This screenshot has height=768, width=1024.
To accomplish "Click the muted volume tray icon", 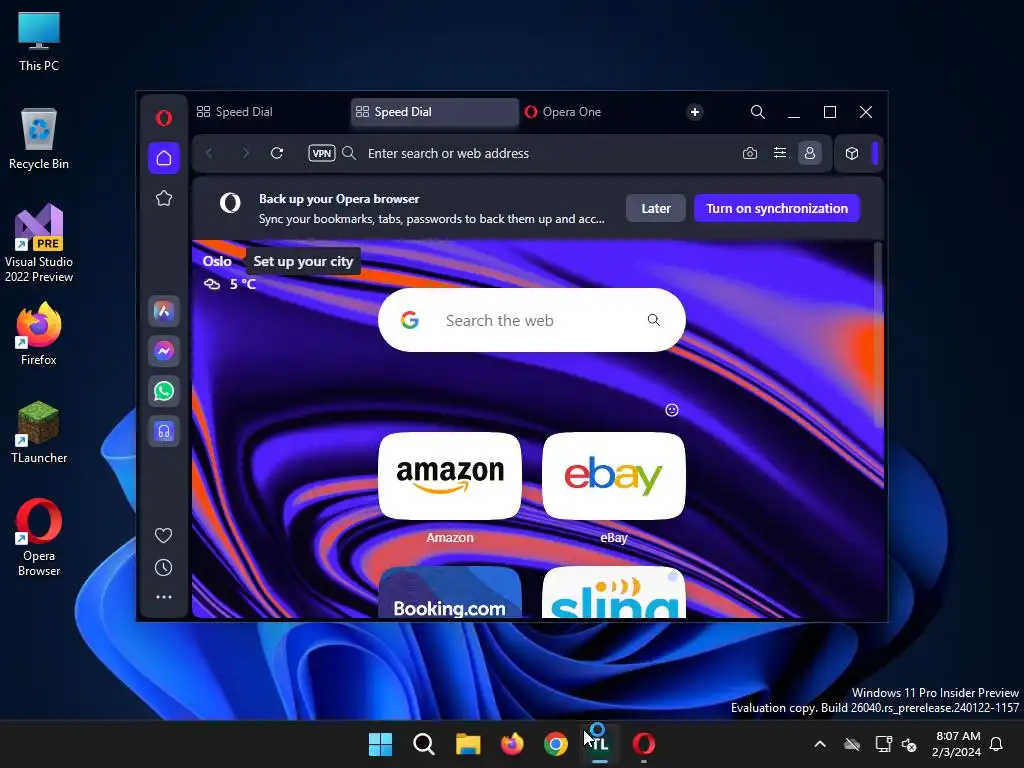I will [908, 744].
